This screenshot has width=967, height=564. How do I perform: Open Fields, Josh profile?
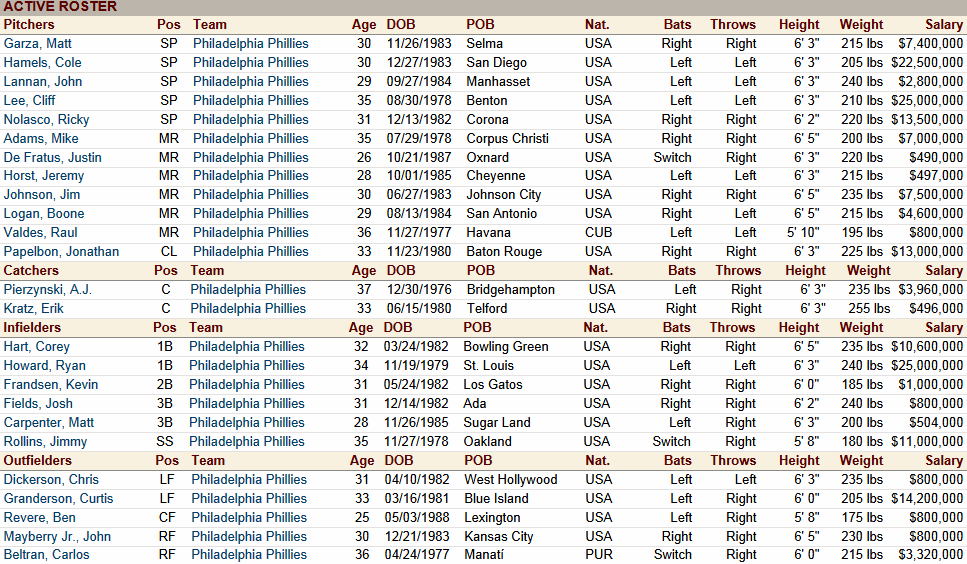pyautogui.click(x=38, y=404)
